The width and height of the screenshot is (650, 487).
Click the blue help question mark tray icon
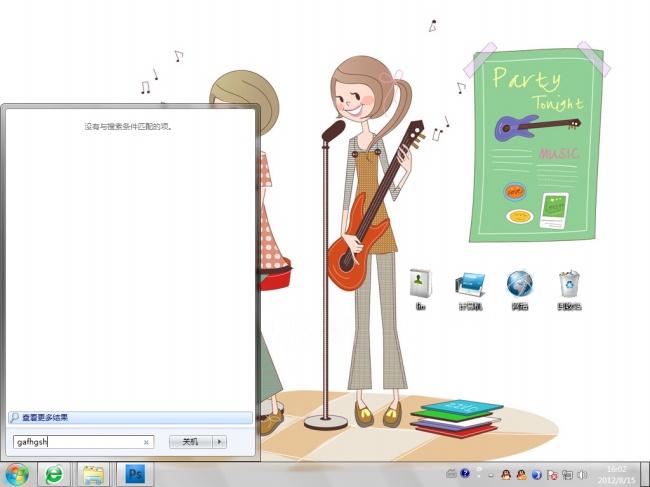click(x=465, y=473)
